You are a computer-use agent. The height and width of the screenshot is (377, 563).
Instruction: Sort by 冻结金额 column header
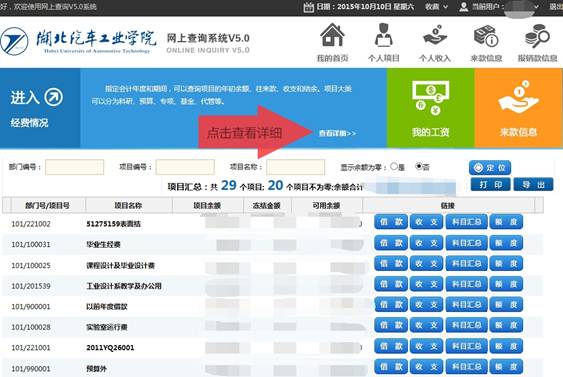[x=267, y=206]
